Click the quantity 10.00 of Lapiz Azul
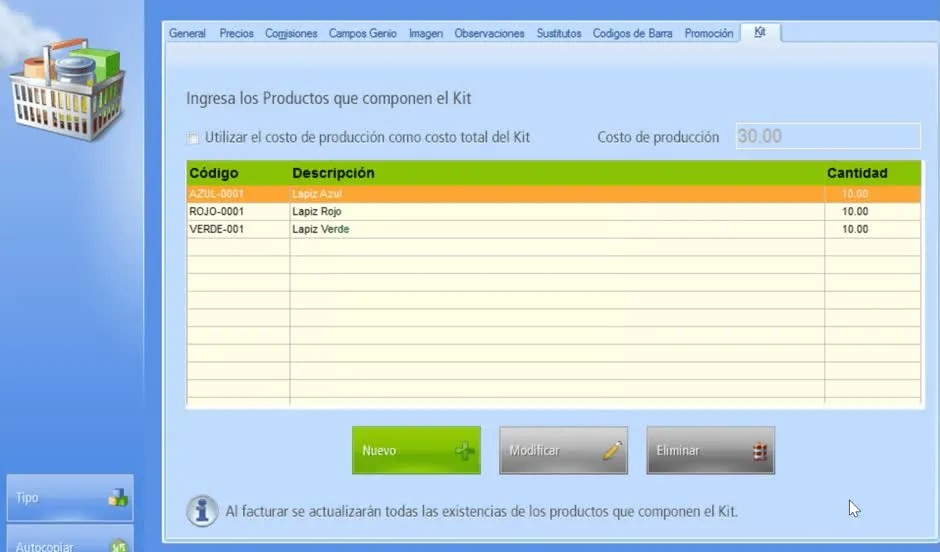Screen dimensions: 940x552 [x=855, y=194]
